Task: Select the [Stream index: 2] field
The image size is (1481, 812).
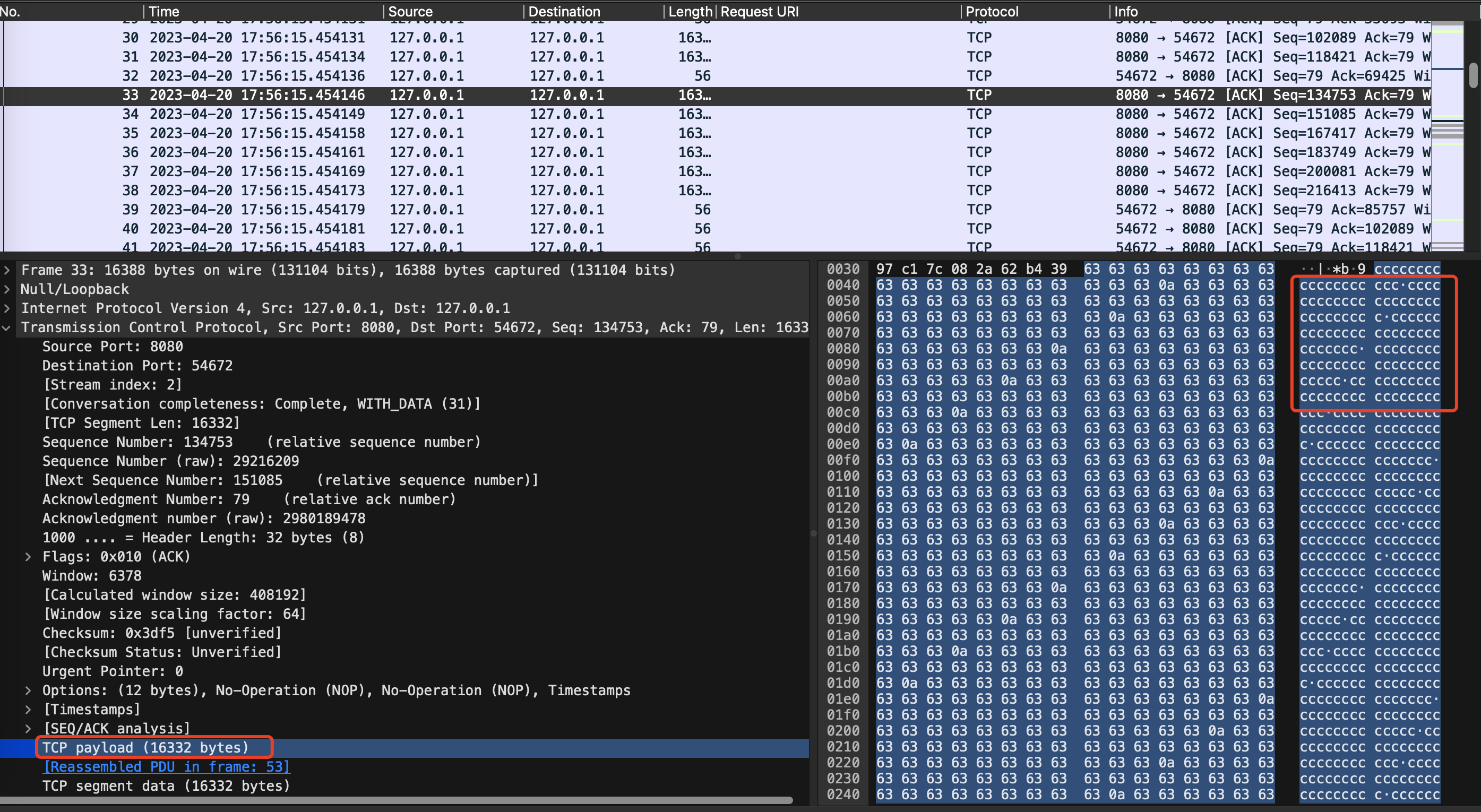Action: coord(404,384)
